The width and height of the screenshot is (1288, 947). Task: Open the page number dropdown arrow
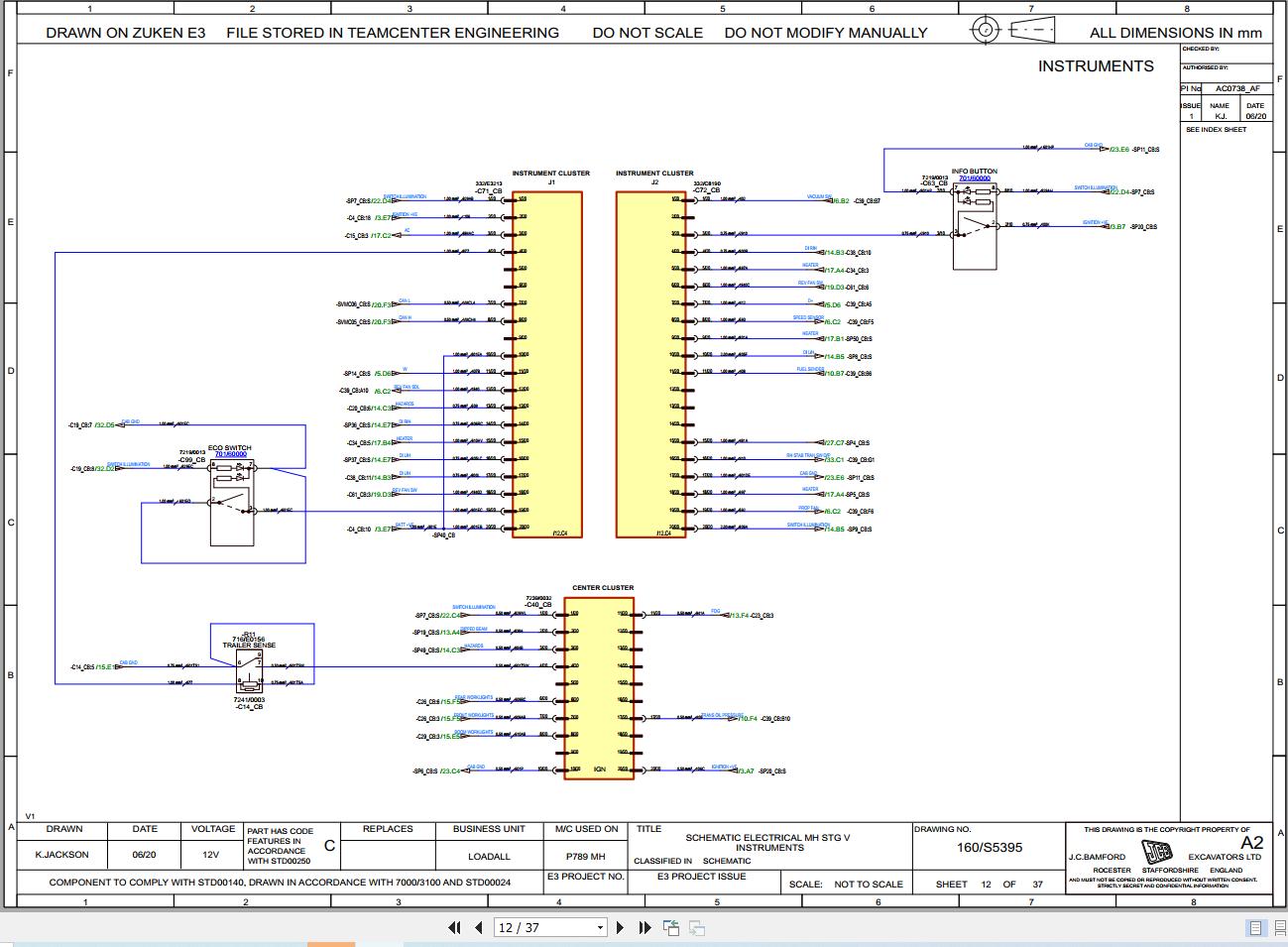pyautogui.click(x=600, y=928)
